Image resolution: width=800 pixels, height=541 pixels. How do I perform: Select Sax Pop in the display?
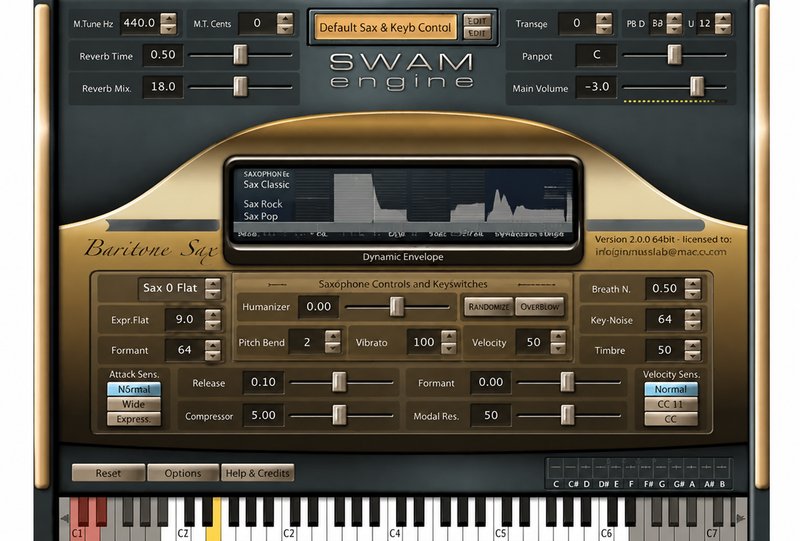[261, 216]
